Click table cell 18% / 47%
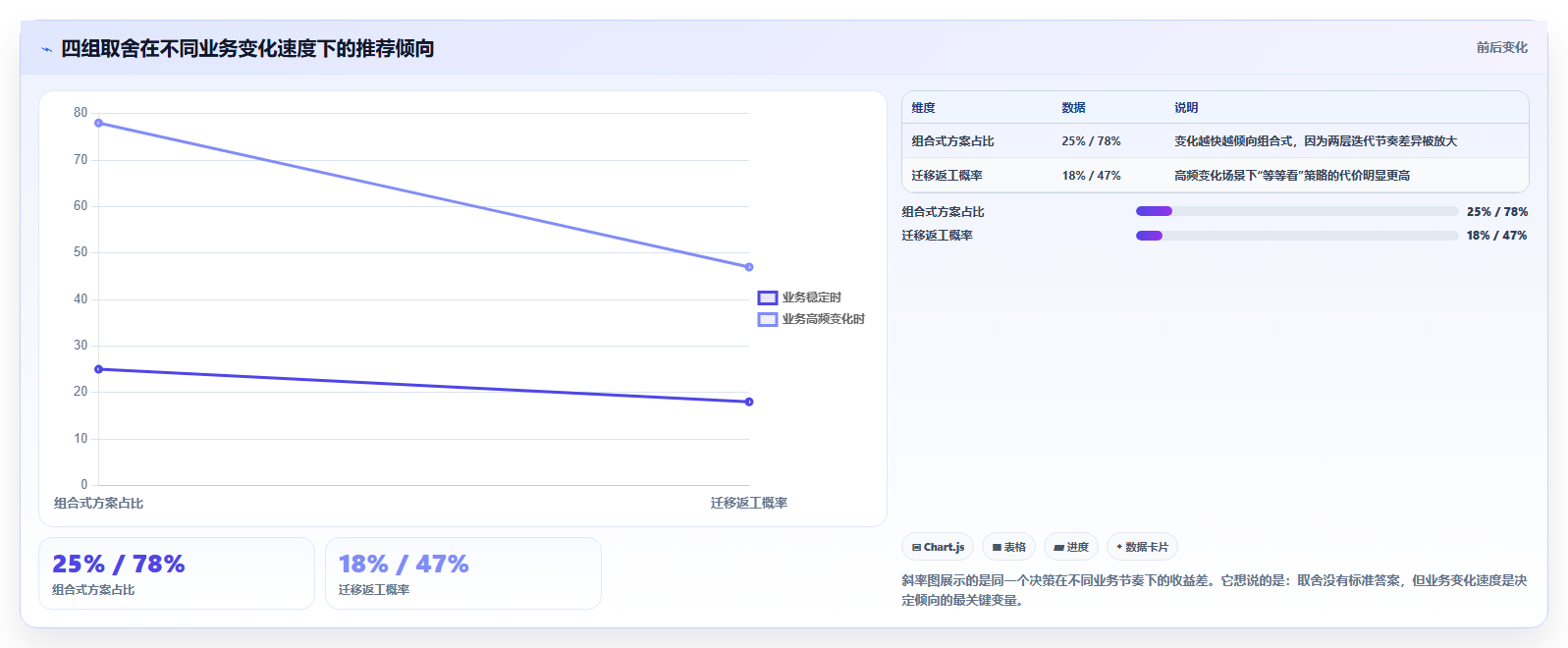The width and height of the screenshot is (1568, 648). [x=1091, y=176]
